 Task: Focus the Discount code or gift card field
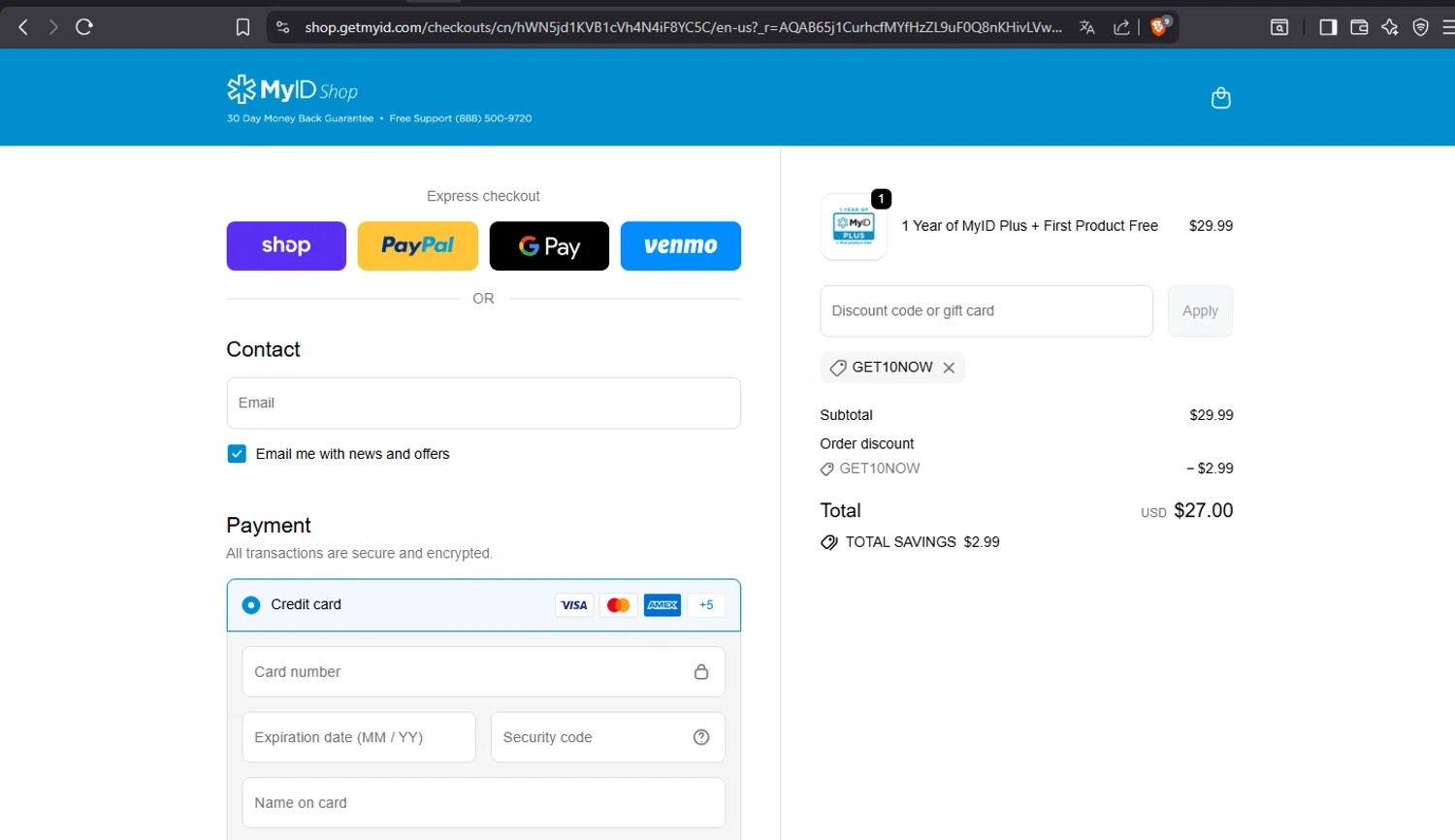(x=986, y=311)
